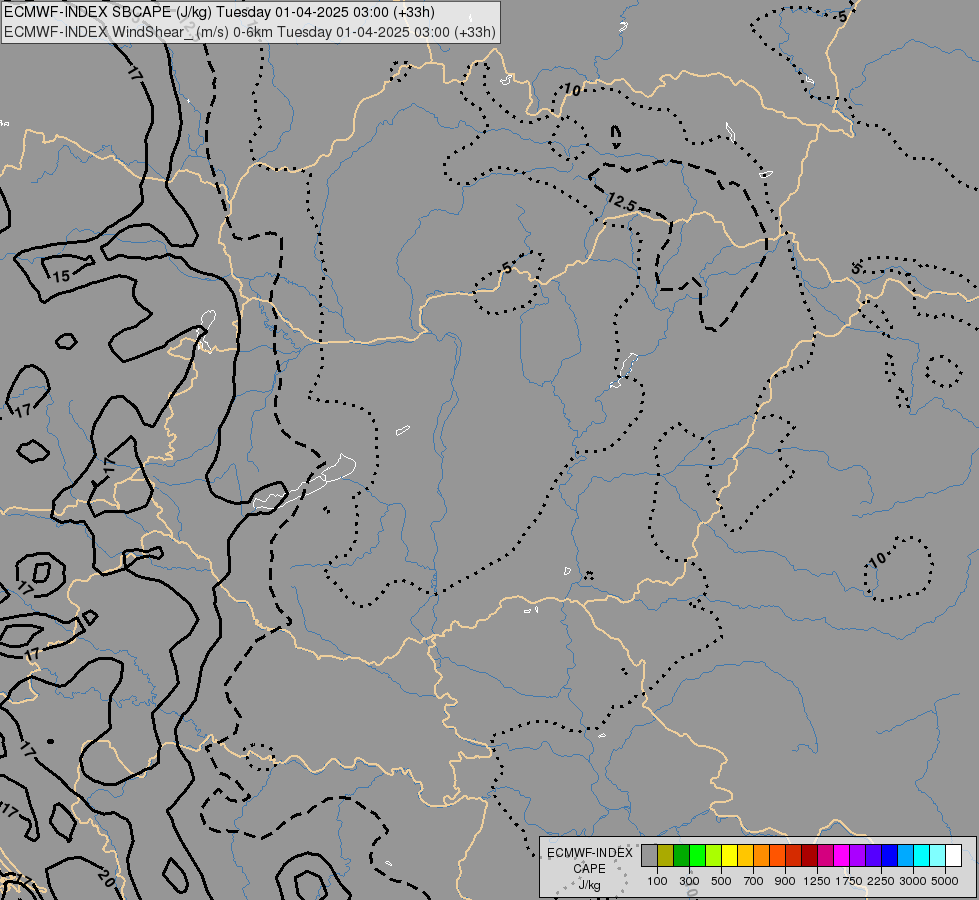Pick the yellow-green legend swatch
Viewport: 979px width, 900px height.
click(x=713, y=855)
